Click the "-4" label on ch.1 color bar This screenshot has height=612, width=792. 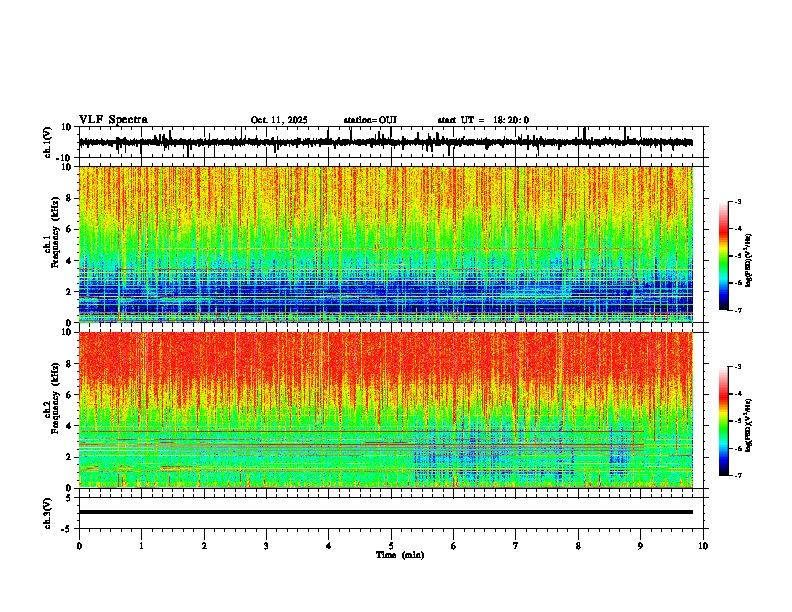pos(737,229)
